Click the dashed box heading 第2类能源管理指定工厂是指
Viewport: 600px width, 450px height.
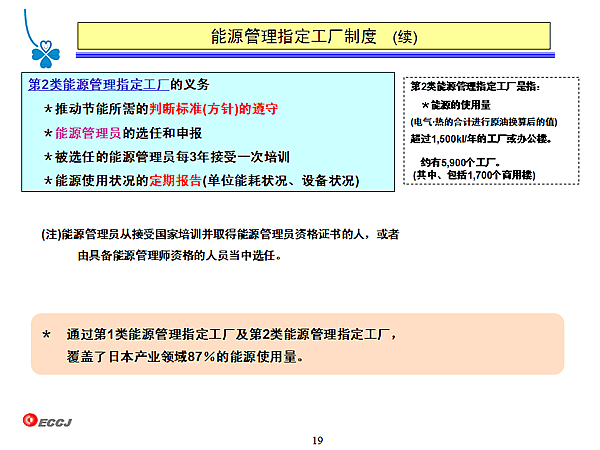coord(475,86)
